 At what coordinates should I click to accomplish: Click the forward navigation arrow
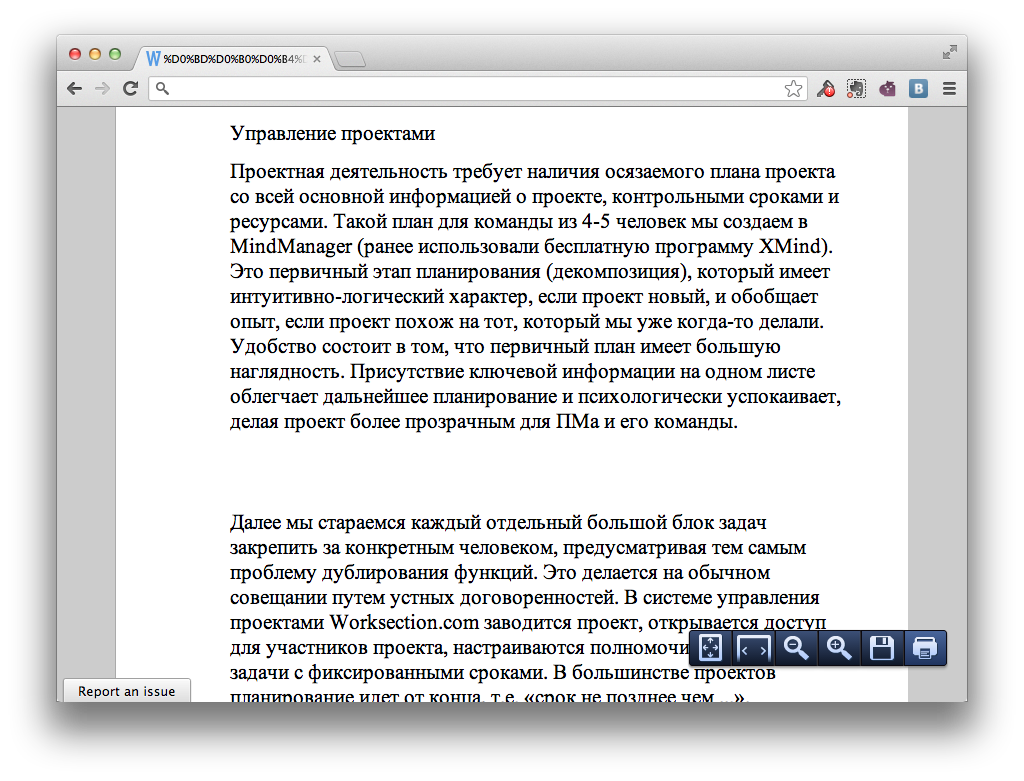click(102, 88)
